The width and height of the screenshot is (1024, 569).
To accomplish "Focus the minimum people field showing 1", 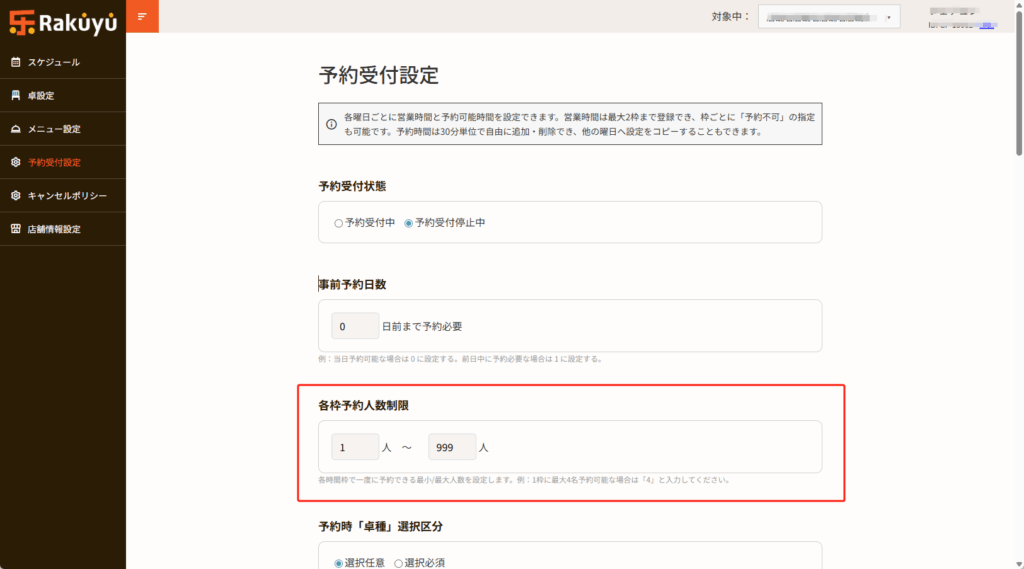I will pyautogui.click(x=355, y=447).
